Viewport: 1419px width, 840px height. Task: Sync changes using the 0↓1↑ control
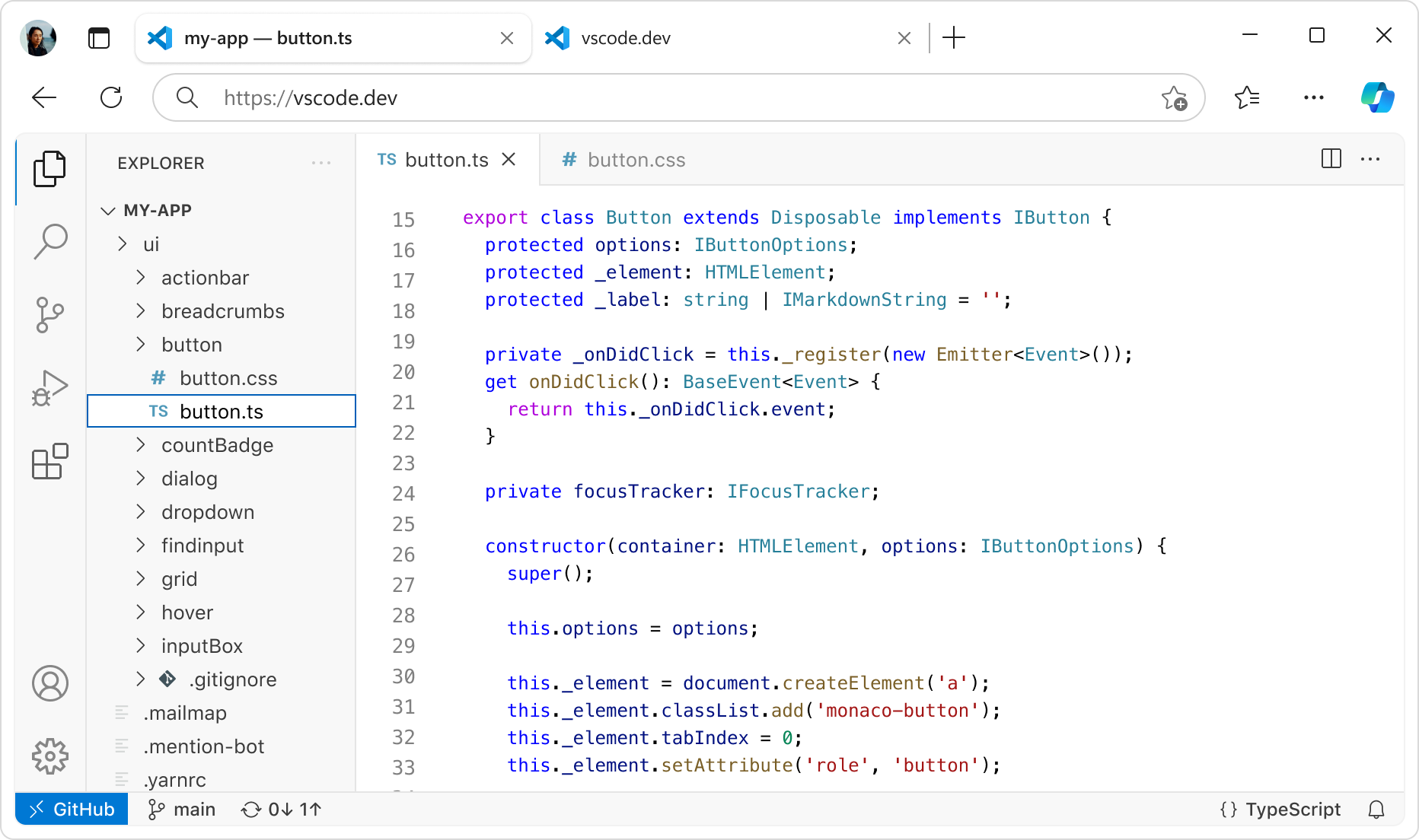(280, 809)
